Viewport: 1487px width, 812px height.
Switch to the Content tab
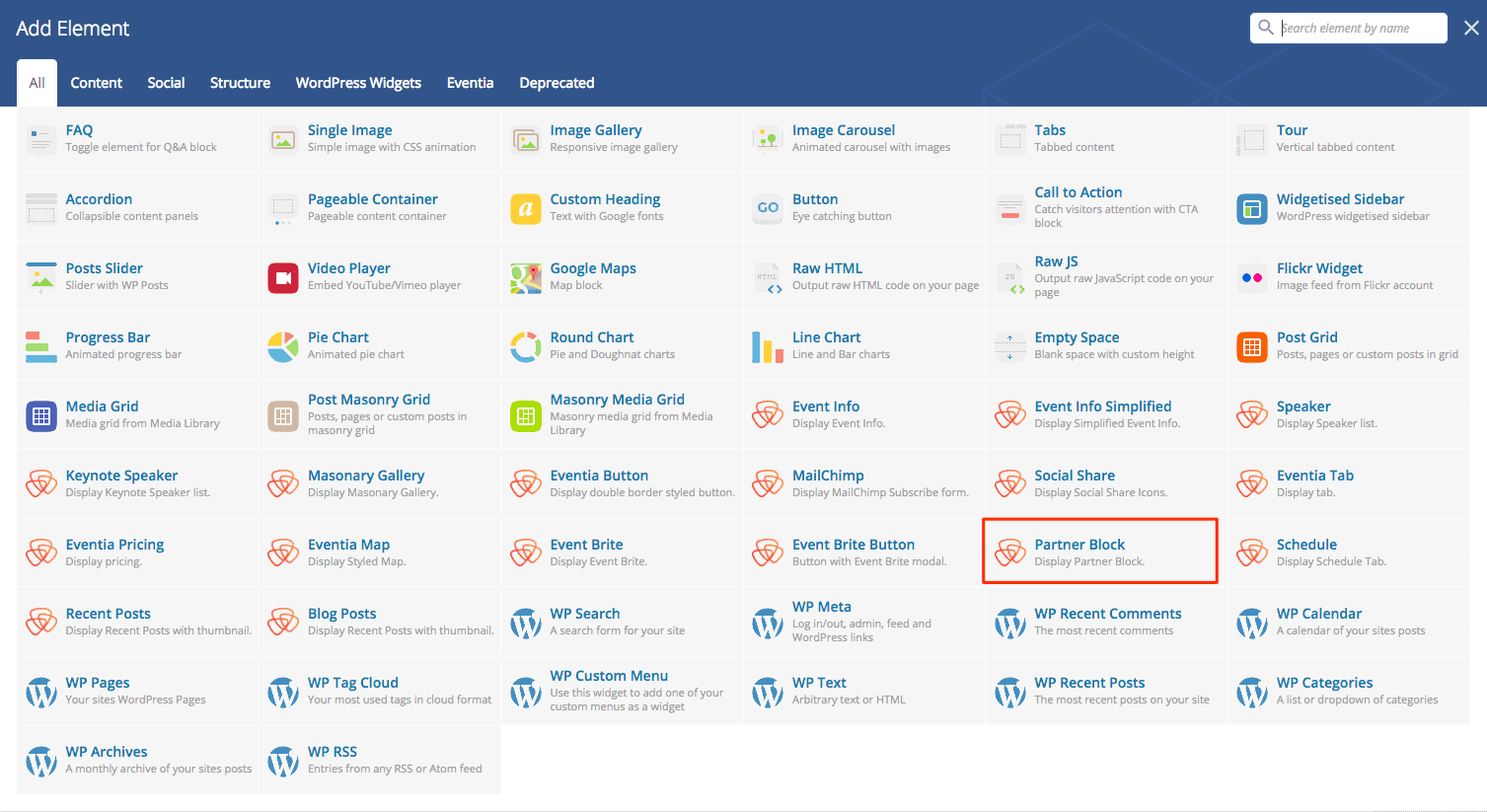[96, 83]
